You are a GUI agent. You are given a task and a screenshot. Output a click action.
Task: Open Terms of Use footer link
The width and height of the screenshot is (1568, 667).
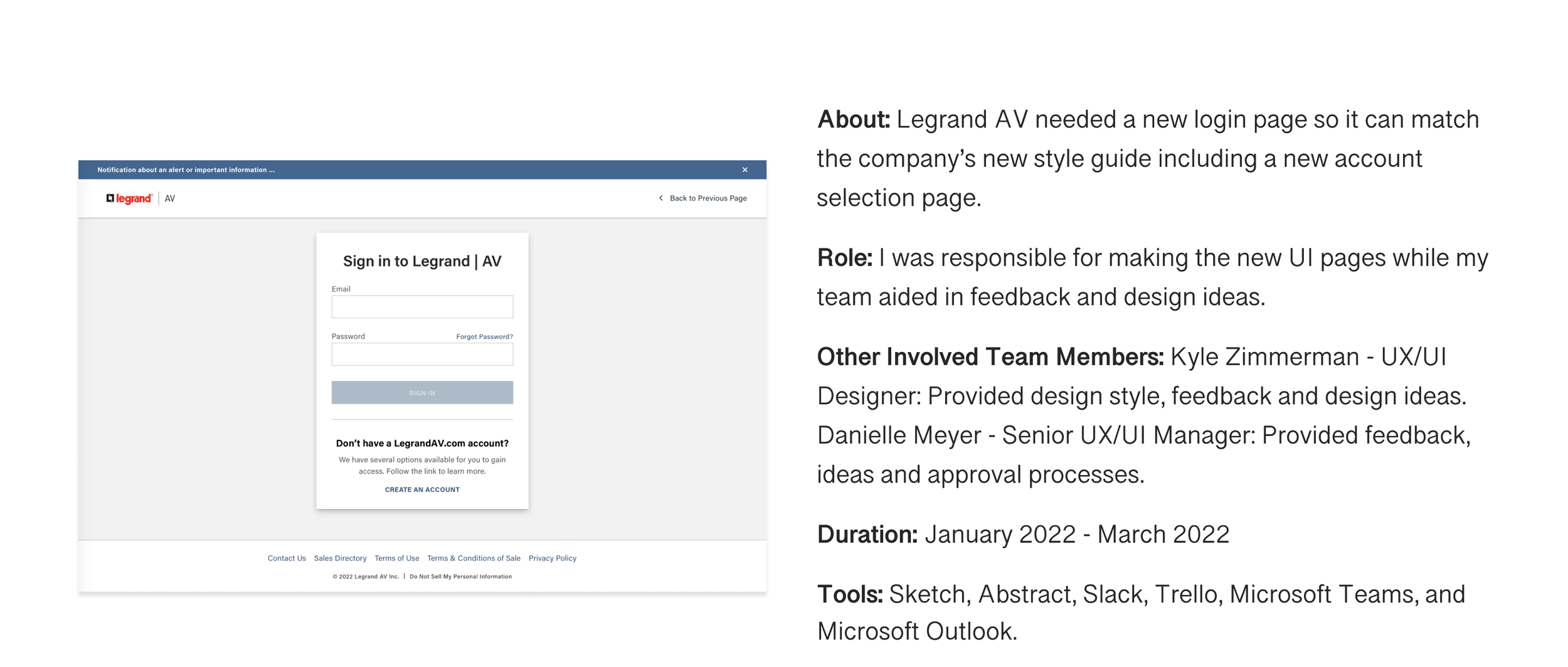[x=396, y=558]
